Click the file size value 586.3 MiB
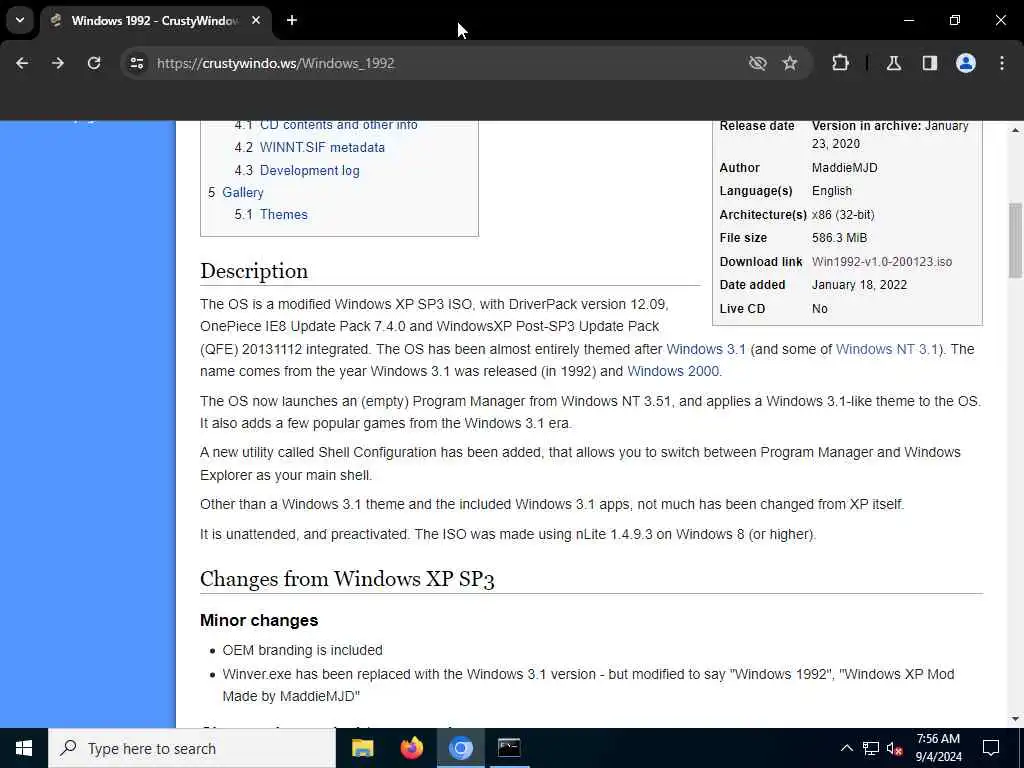 [839, 238]
